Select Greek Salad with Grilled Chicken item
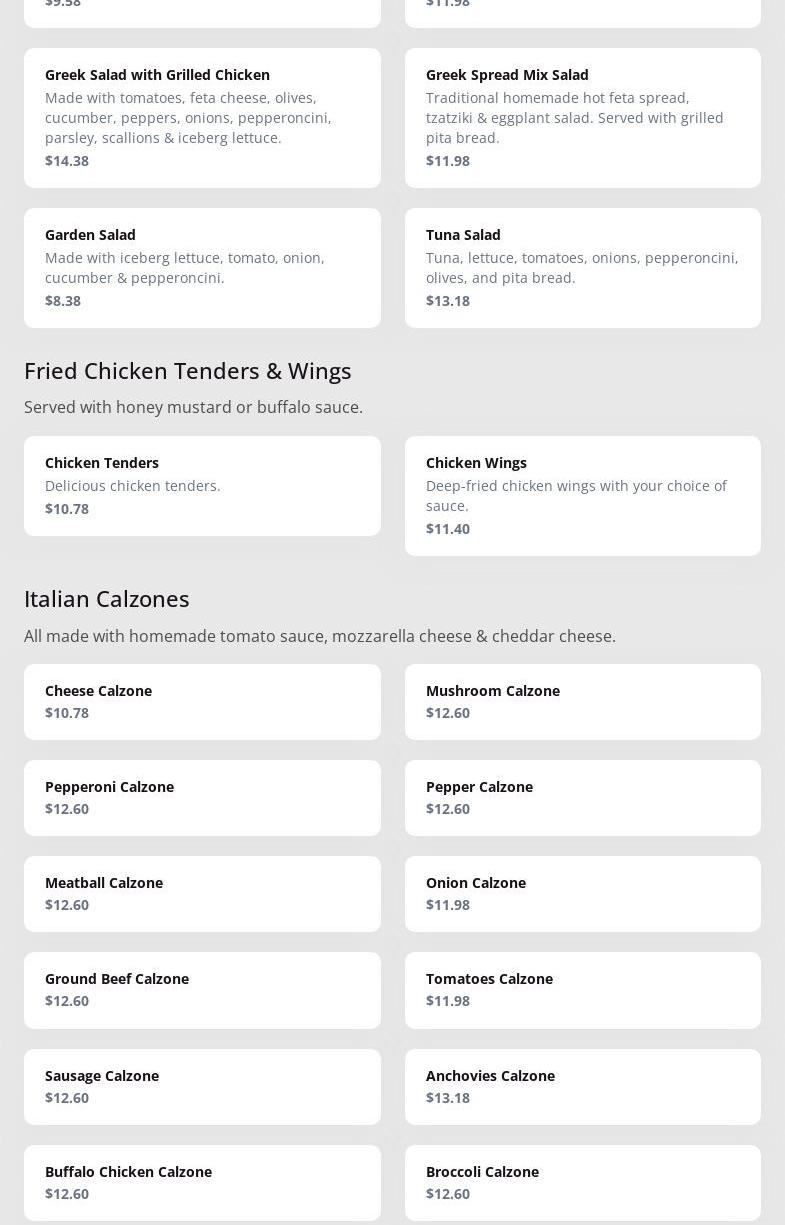 point(202,118)
